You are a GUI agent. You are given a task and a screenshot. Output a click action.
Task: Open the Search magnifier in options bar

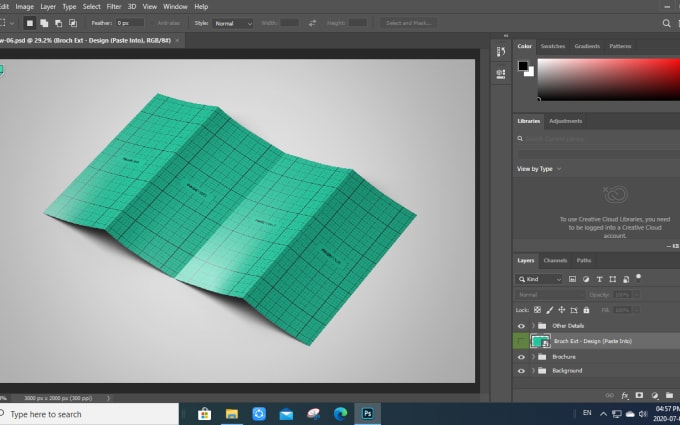666,23
